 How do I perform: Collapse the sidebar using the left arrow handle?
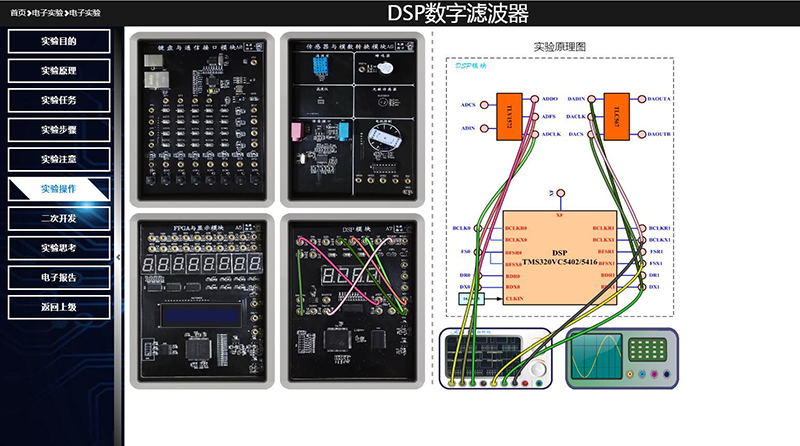coord(119,257)
